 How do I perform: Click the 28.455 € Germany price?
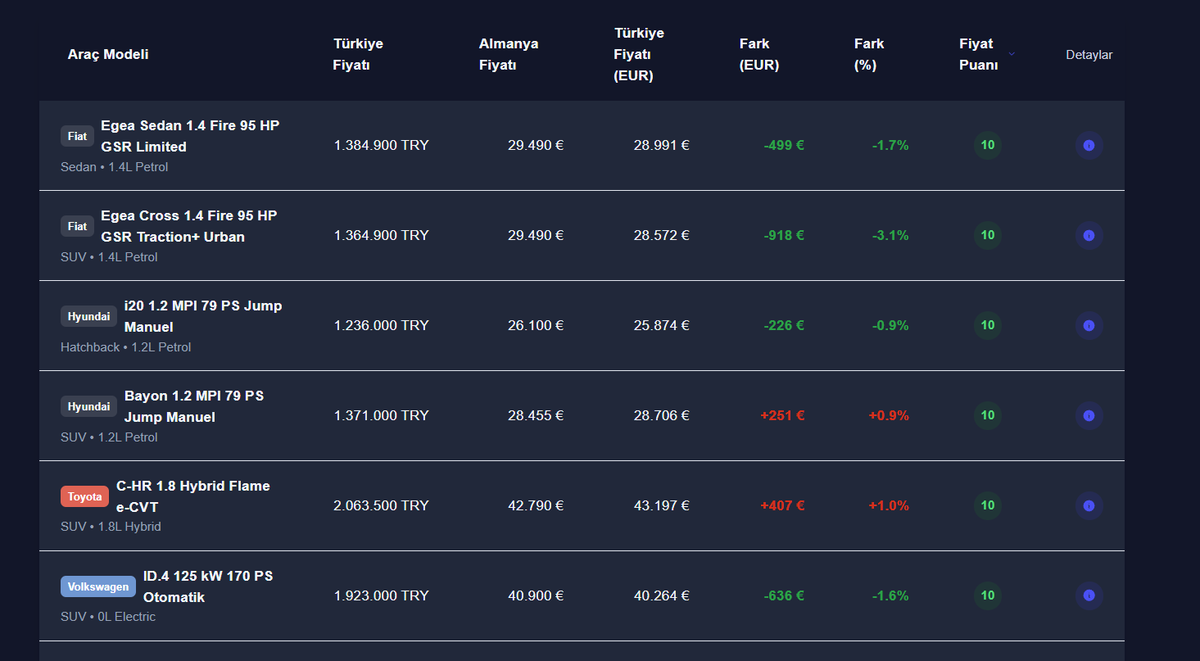536,415
